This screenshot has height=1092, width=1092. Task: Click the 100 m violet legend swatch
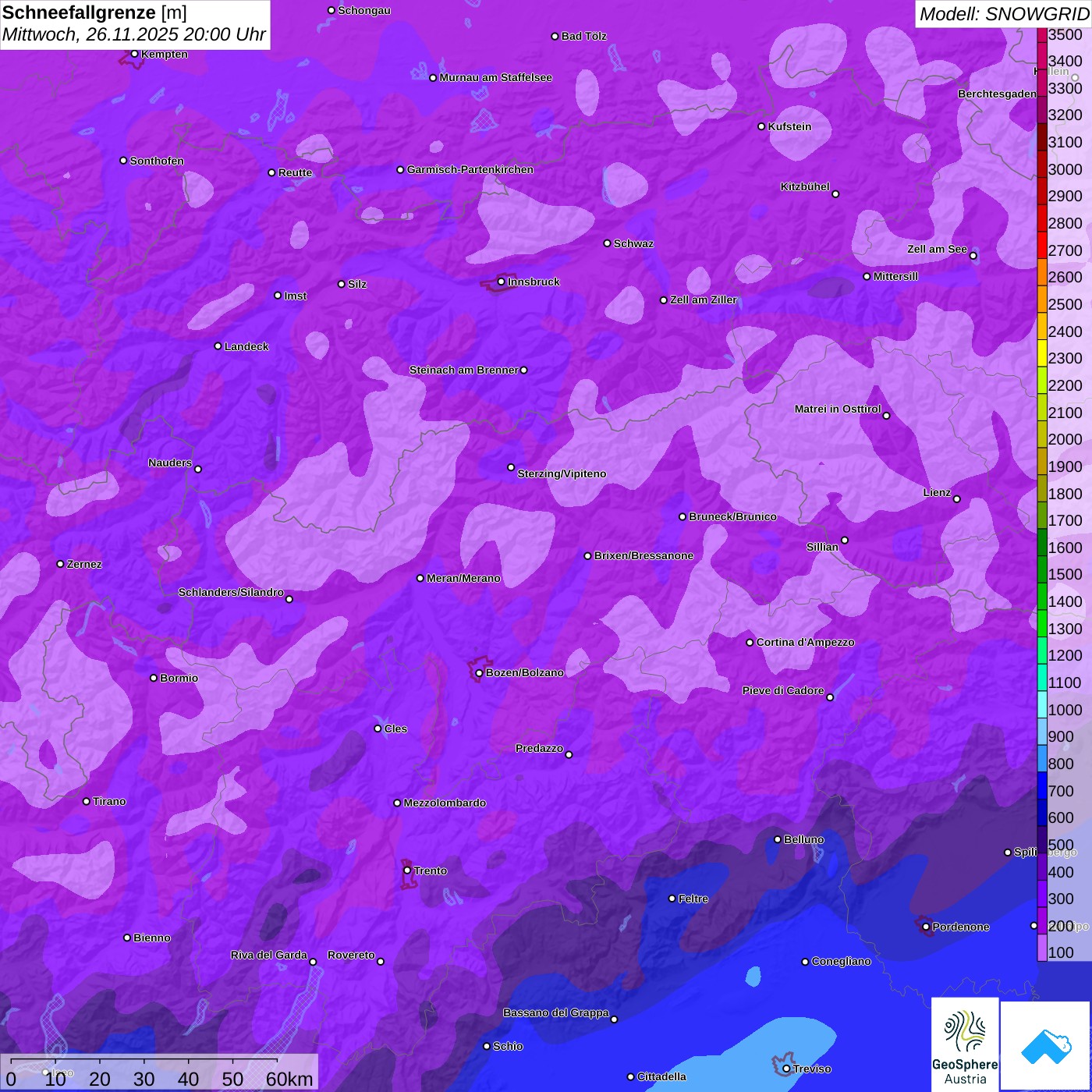tap(1042, 947)
